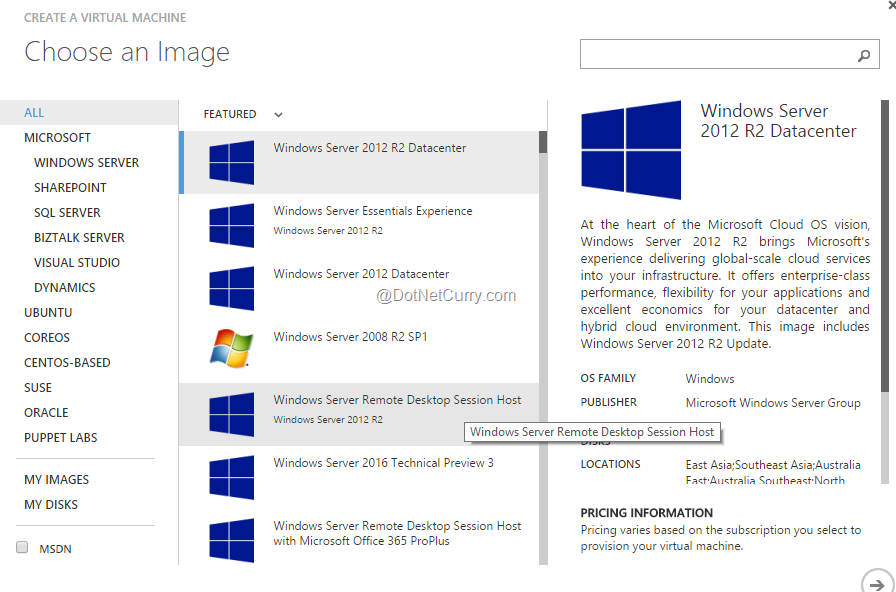The height and width of the screenshot is (592, 896).
Task: Click the Windows Server 2012 R2 Datacenter logo icon
Action: pyautogui.click(x=231, y=162)
